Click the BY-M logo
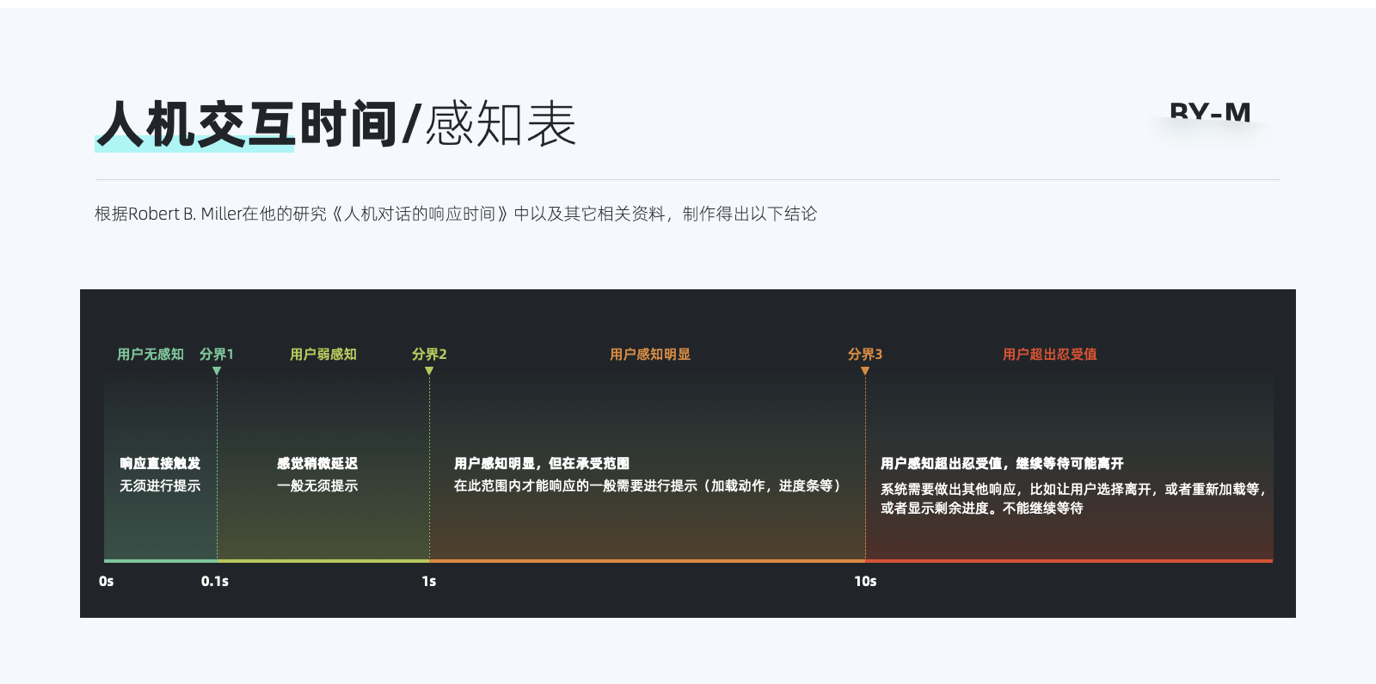1376x684 pixels. [1210, 113]
